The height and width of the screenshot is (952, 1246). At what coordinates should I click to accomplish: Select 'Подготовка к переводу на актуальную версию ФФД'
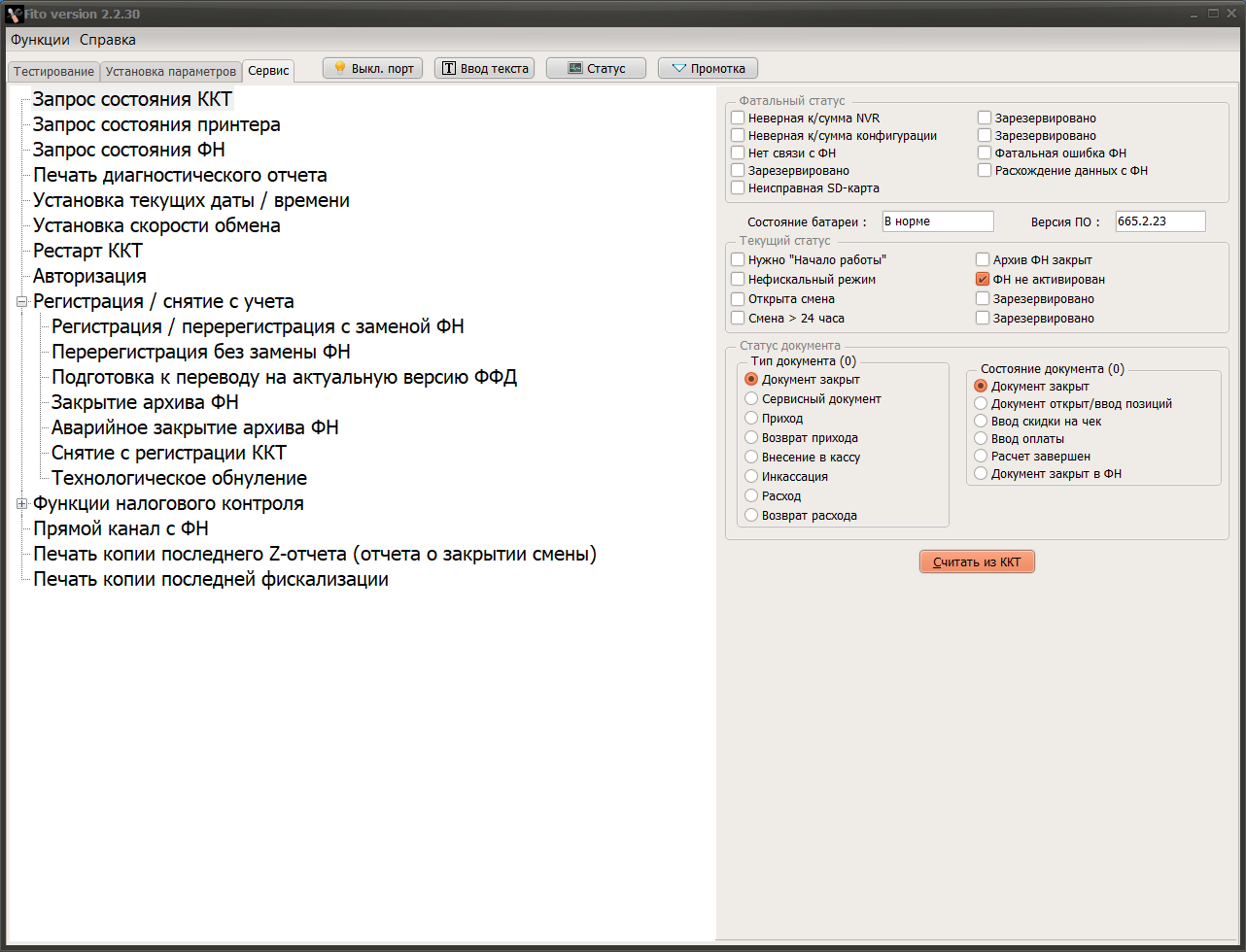284,377
